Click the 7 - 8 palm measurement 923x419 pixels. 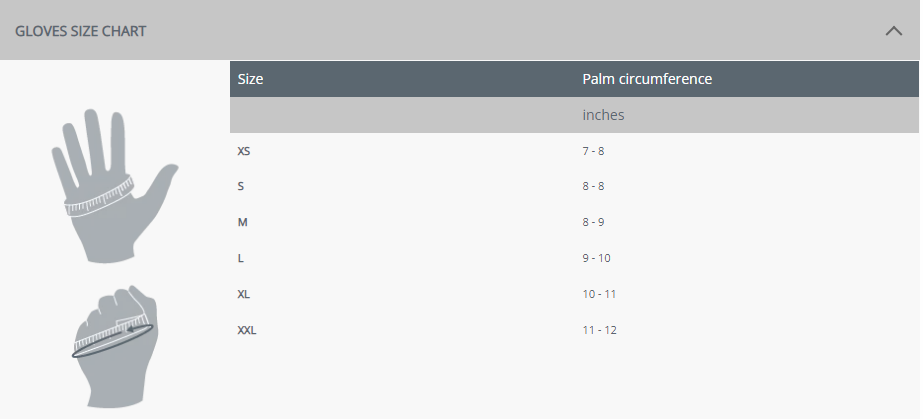point(594,151)
